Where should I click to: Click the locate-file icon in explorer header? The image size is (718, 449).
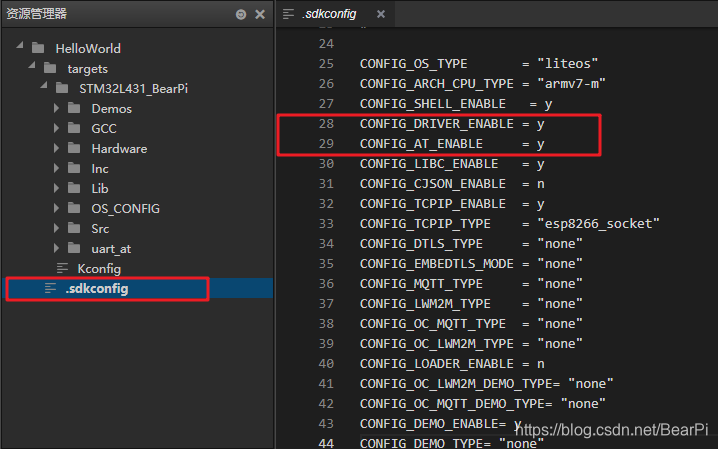coord(241,15)
